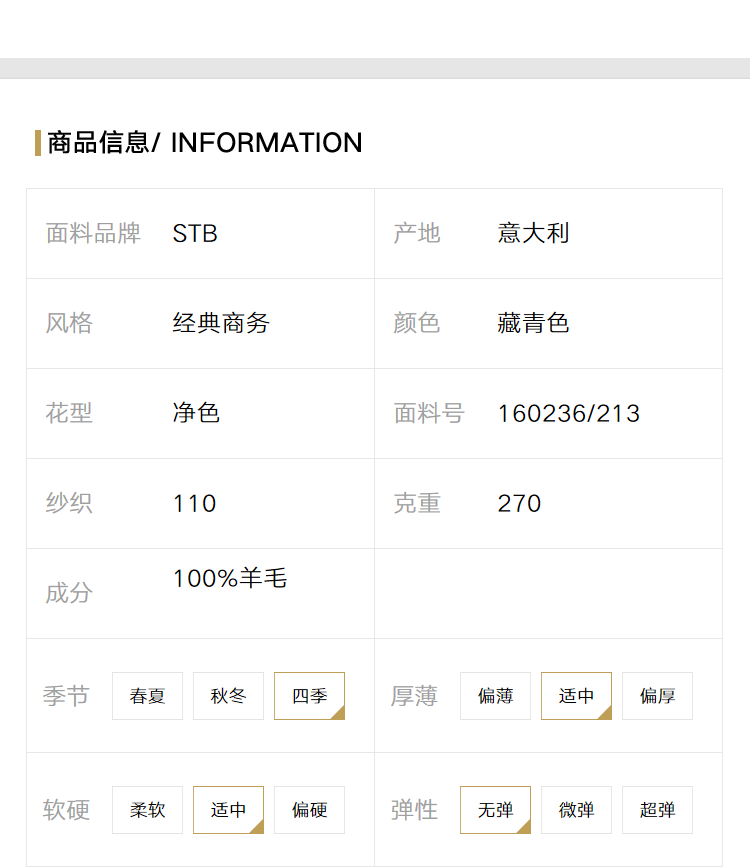
Task: Click the 商品信息/ INFORMATION heading
Action: pos(205,143)
